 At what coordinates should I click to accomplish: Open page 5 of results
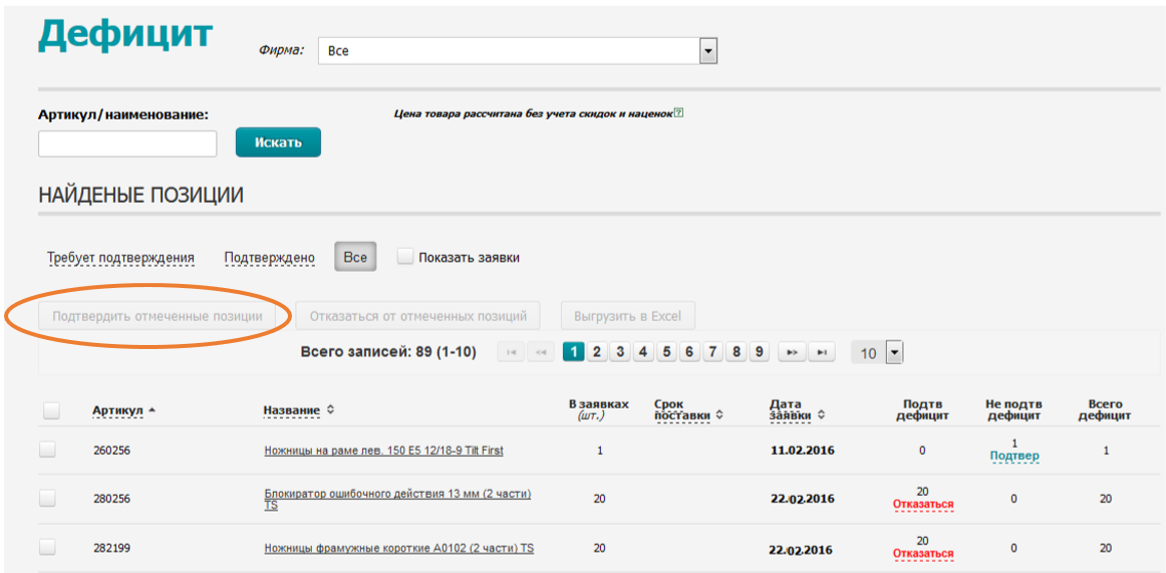pos(666,352)
